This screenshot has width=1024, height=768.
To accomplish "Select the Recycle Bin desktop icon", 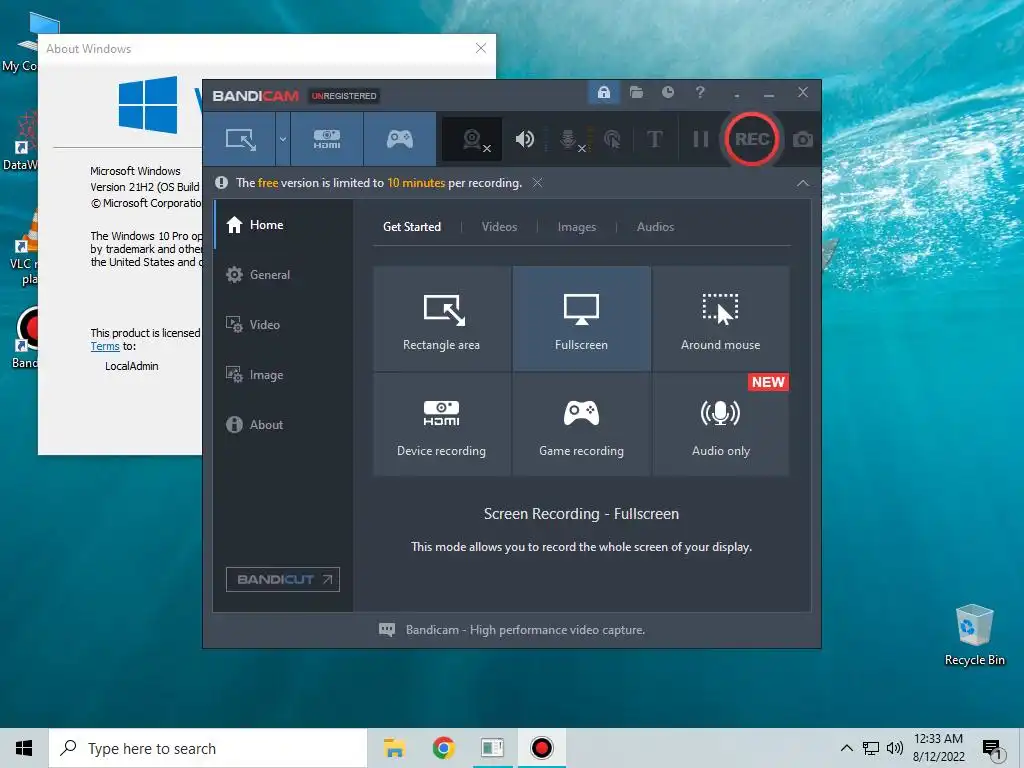I will tap(974, 635).
